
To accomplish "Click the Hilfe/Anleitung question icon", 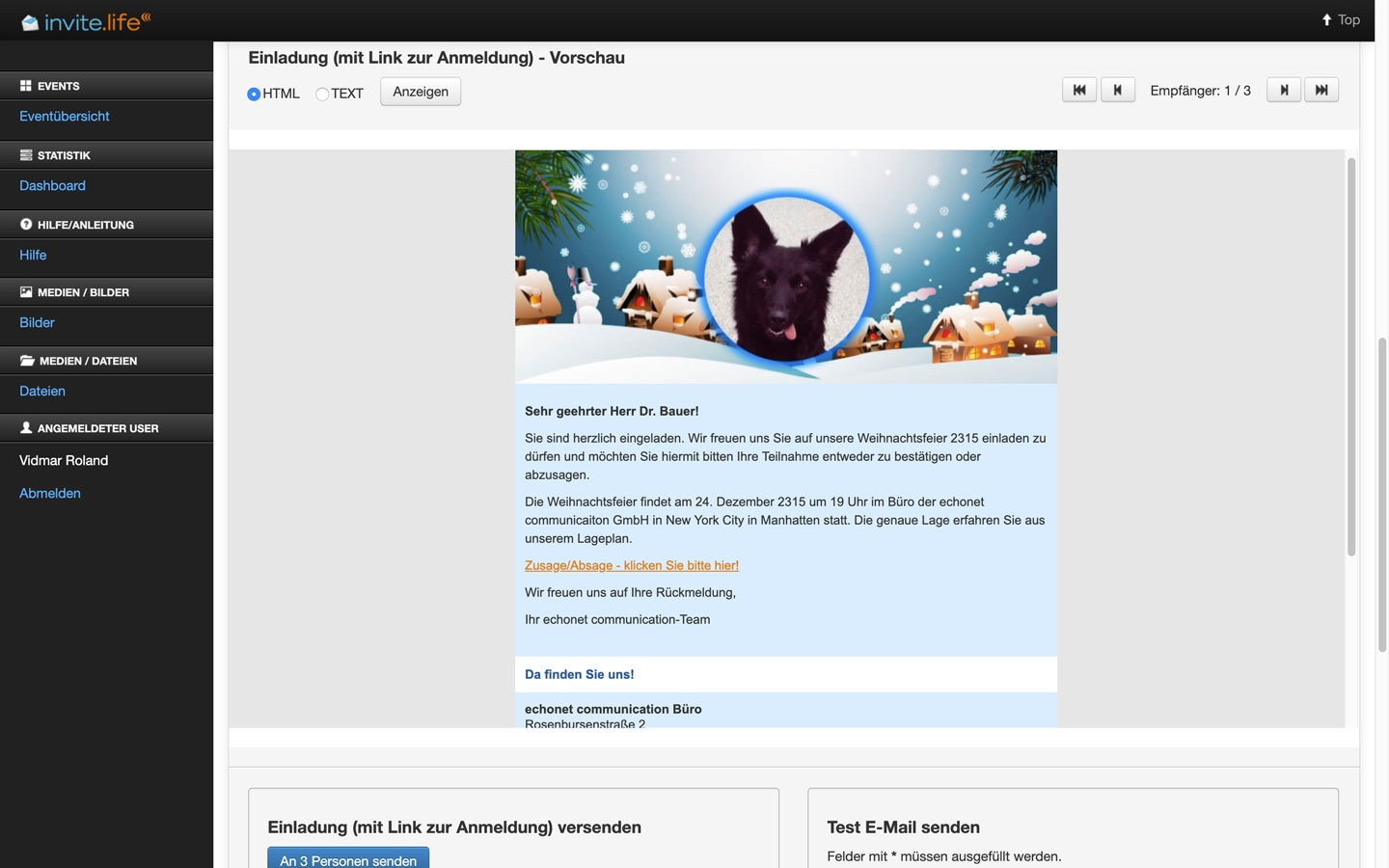I will coord(26,224).
